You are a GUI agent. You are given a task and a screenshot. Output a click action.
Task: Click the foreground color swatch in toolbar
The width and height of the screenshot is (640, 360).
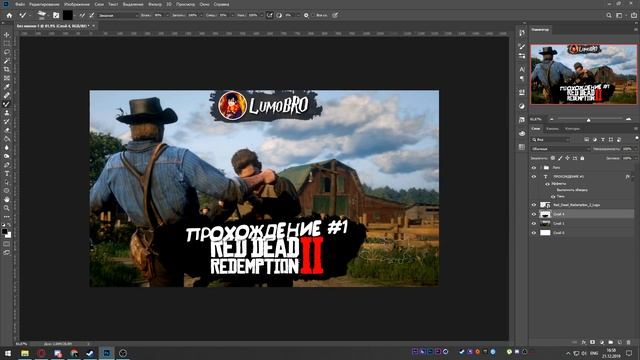click(4, 231)
